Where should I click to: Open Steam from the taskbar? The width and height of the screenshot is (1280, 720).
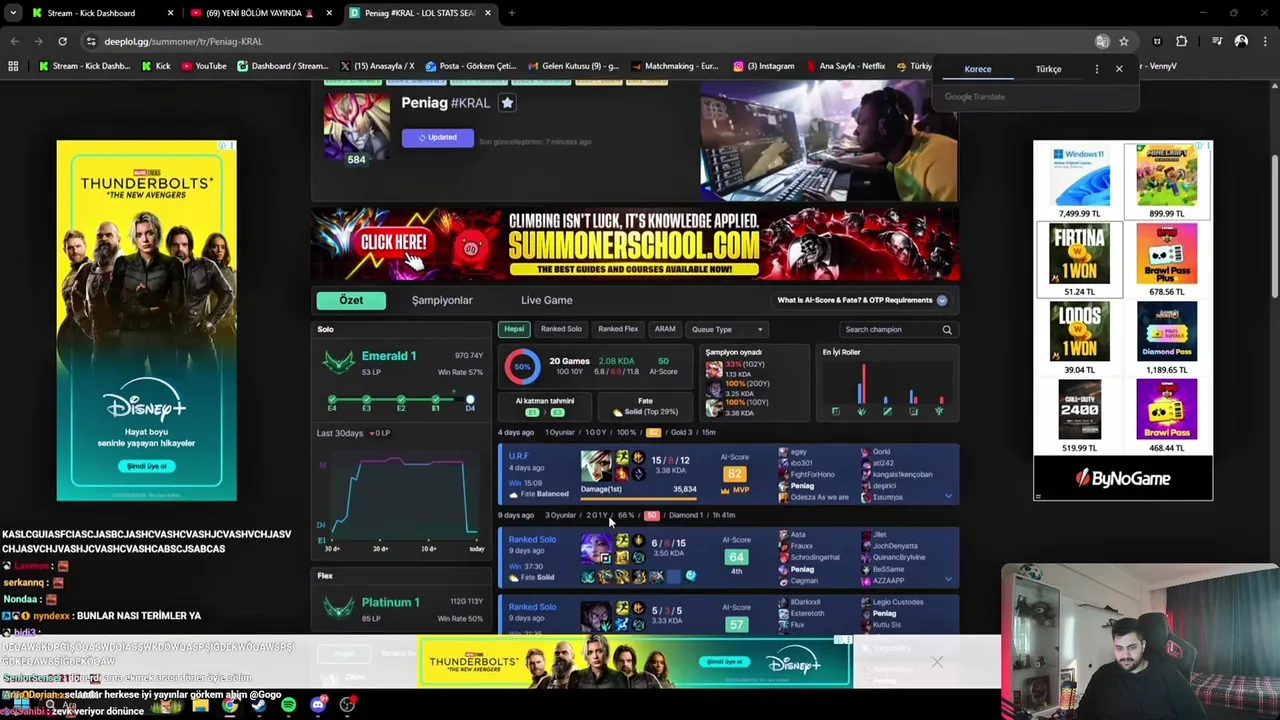coord(259,705)
